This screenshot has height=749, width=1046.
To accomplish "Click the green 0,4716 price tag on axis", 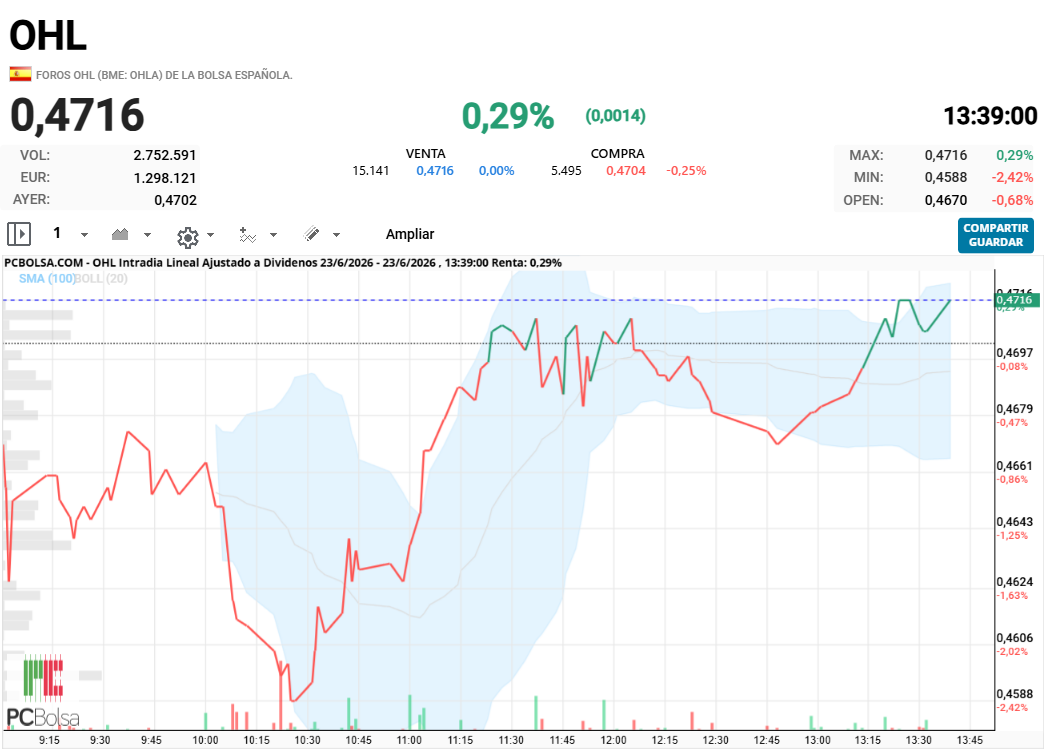I will (1017, 300).
